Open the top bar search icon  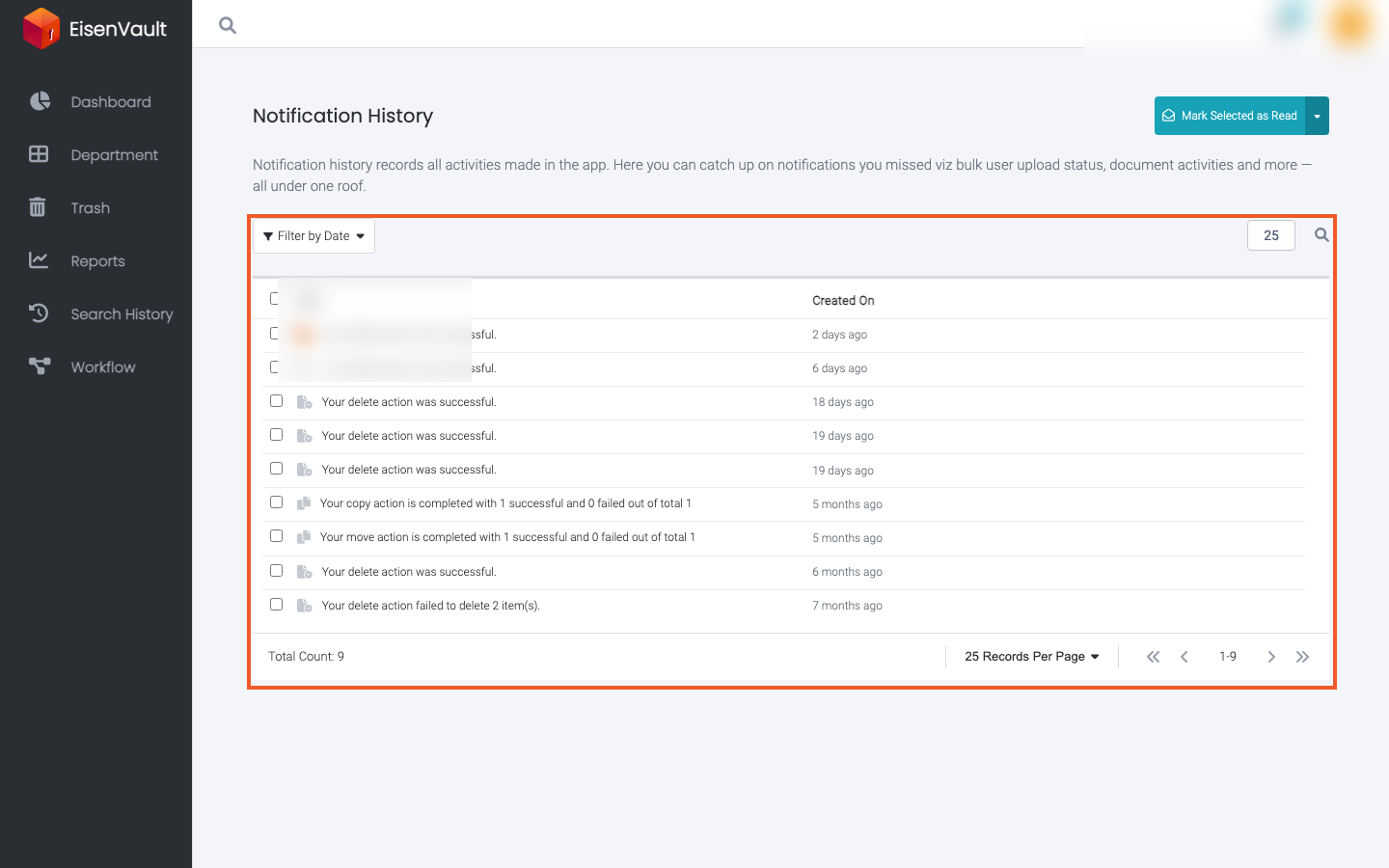[x=228, y=25]
